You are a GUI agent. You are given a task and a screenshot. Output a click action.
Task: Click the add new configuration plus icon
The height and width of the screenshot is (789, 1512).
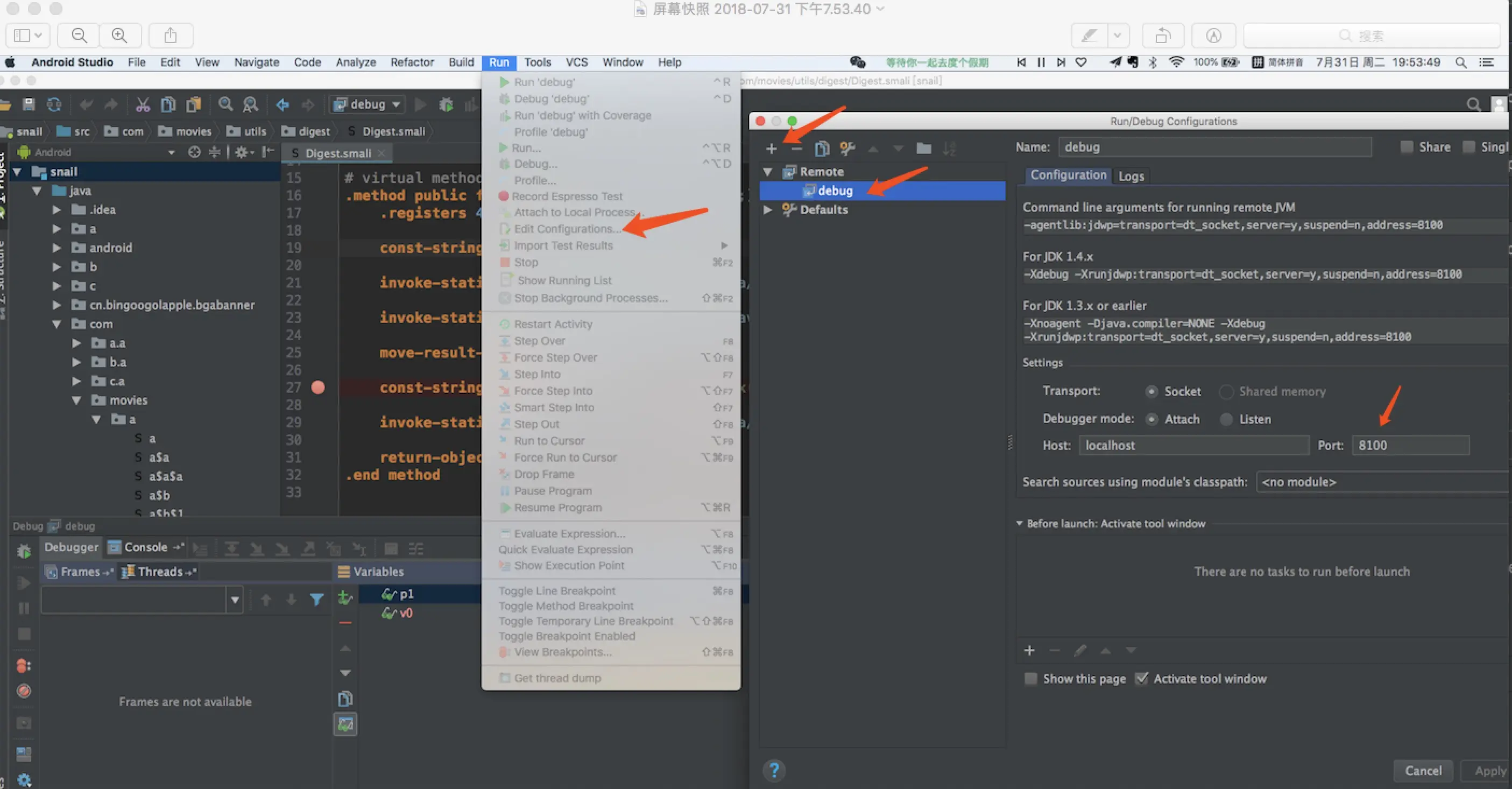[x=771, y=149]
